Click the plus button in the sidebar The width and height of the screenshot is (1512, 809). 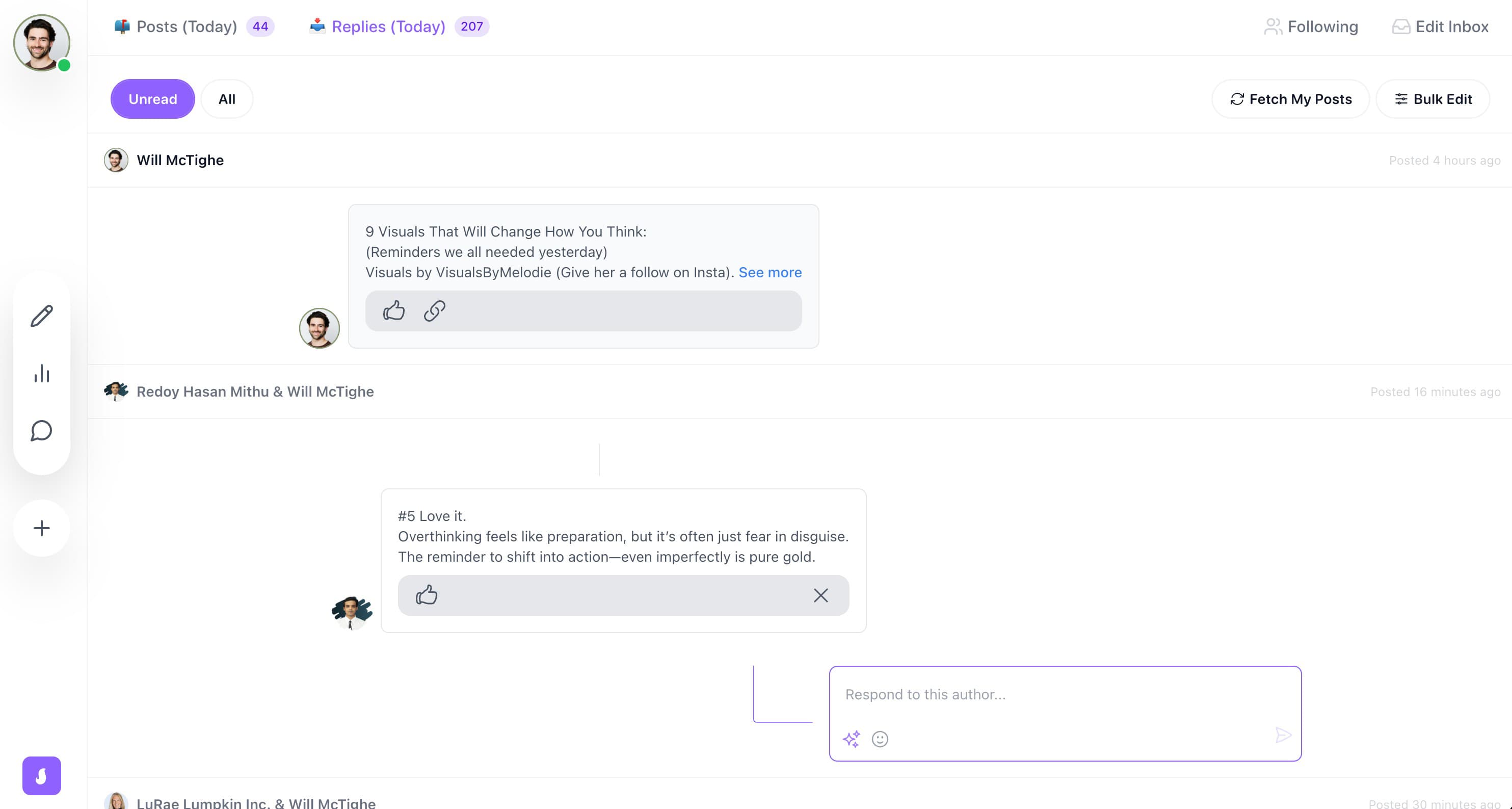click(x=41, y=528)
